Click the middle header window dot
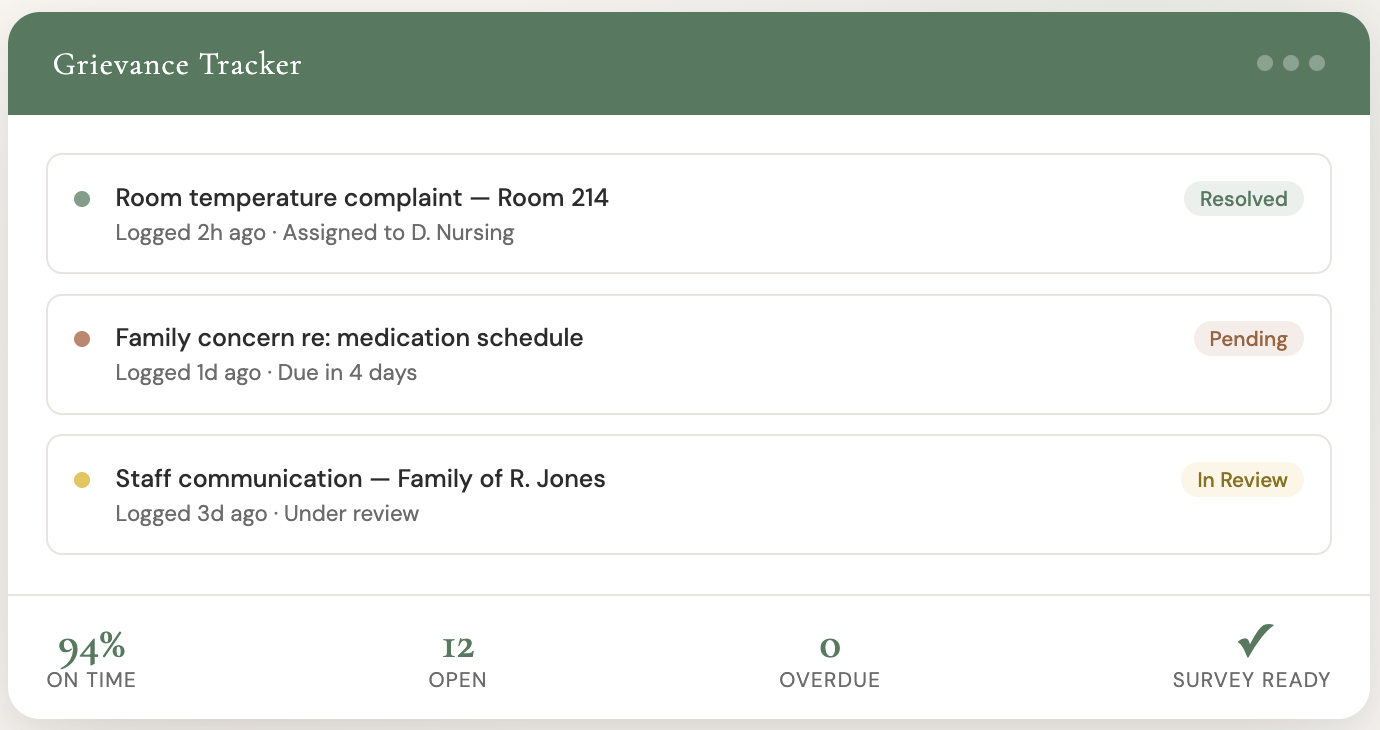The height and width of the screenshot is (730, 1380). 1291,63
